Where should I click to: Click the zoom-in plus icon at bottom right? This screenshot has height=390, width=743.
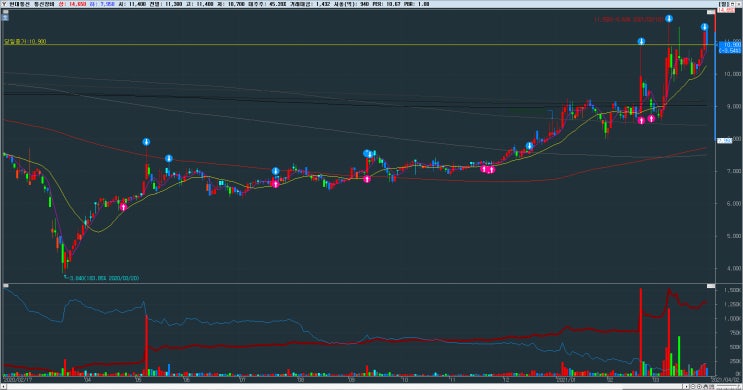tap(699, 387)
